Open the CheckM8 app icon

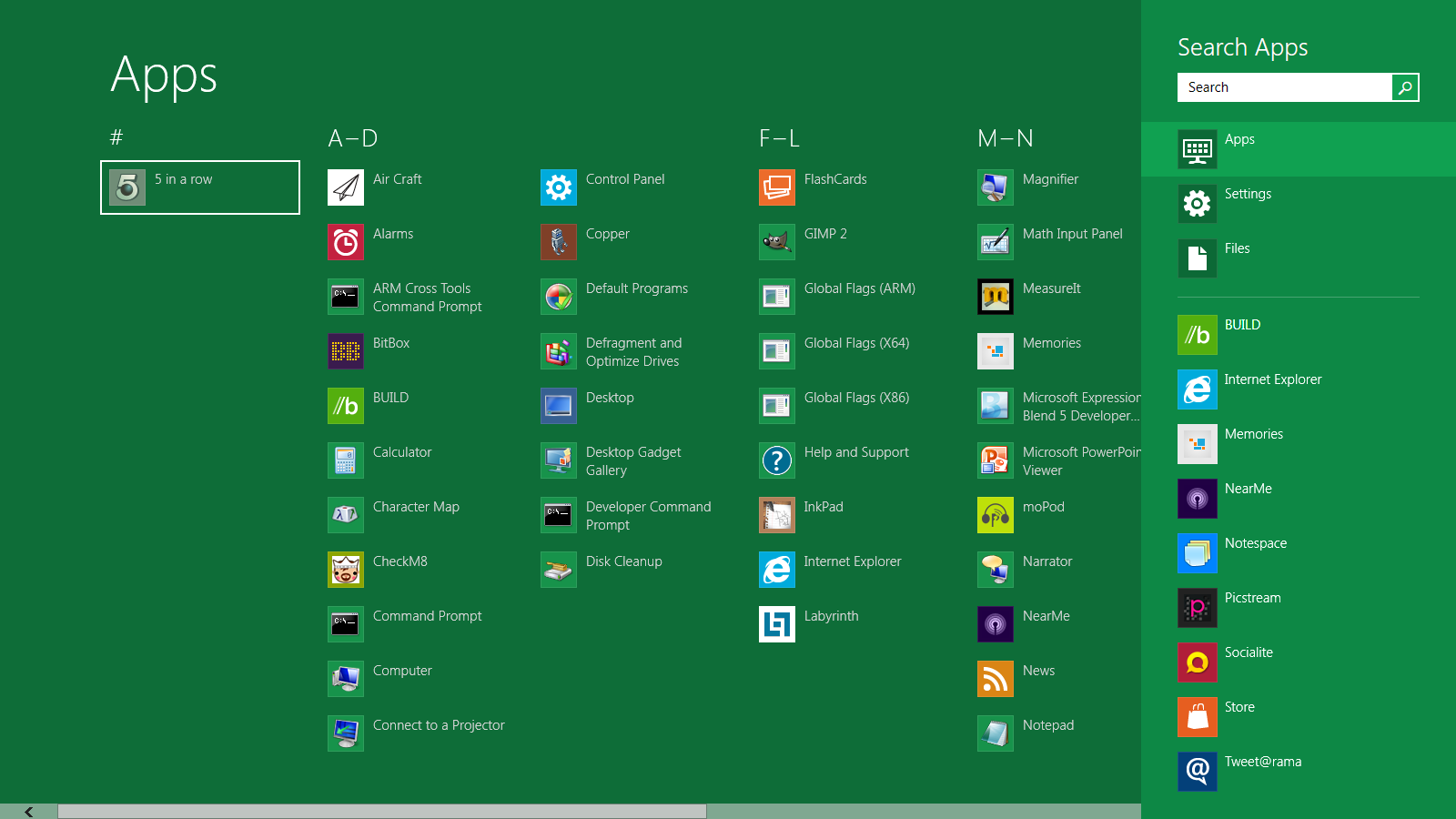click(346, 570)
